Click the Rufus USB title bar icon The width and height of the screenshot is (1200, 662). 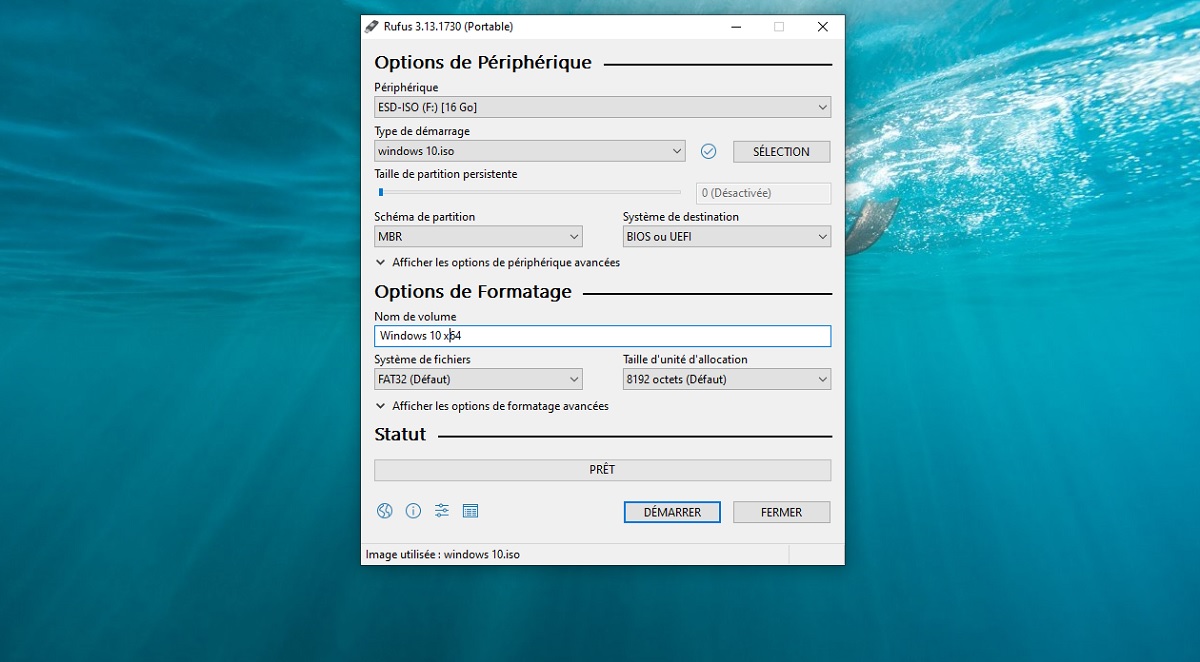click(372, 27)
